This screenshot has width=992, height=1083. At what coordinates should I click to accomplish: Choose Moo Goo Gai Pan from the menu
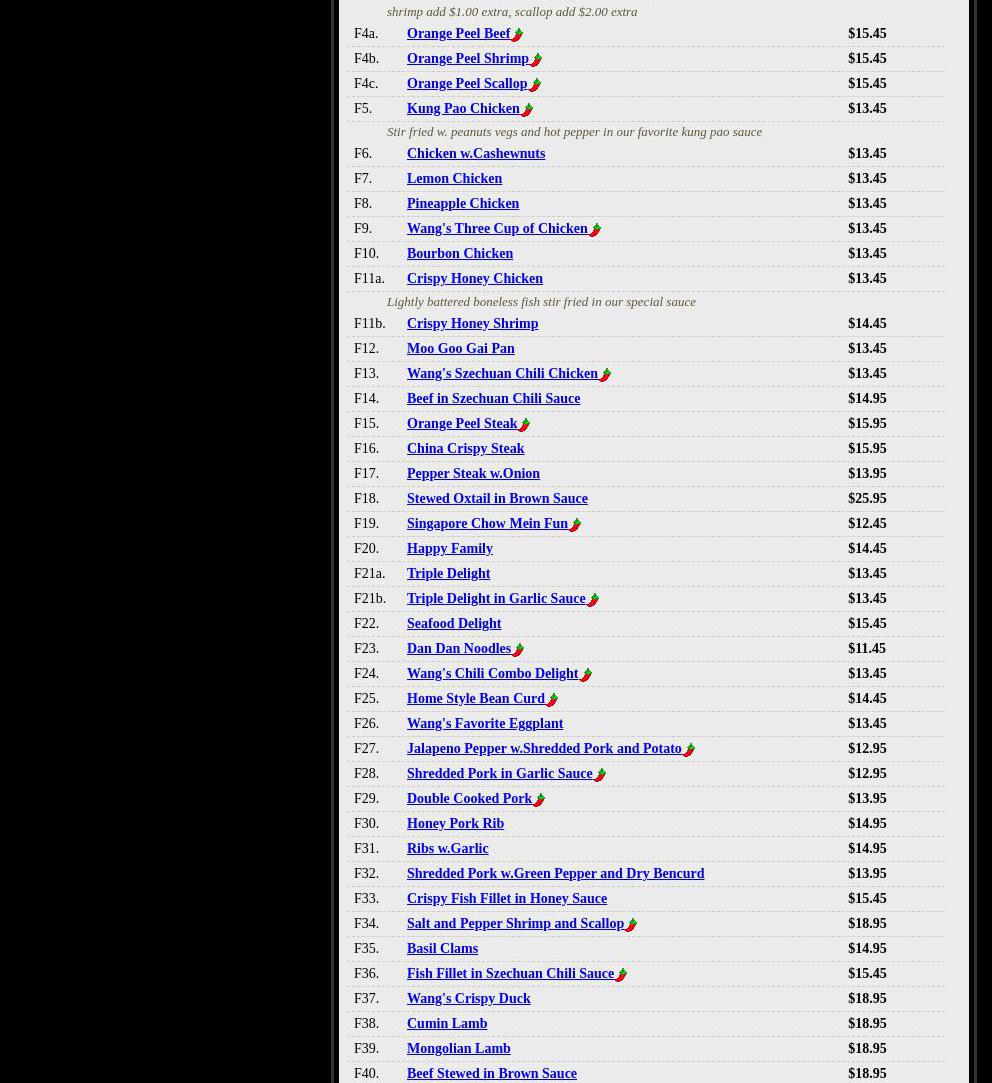[x=460, y=348]
